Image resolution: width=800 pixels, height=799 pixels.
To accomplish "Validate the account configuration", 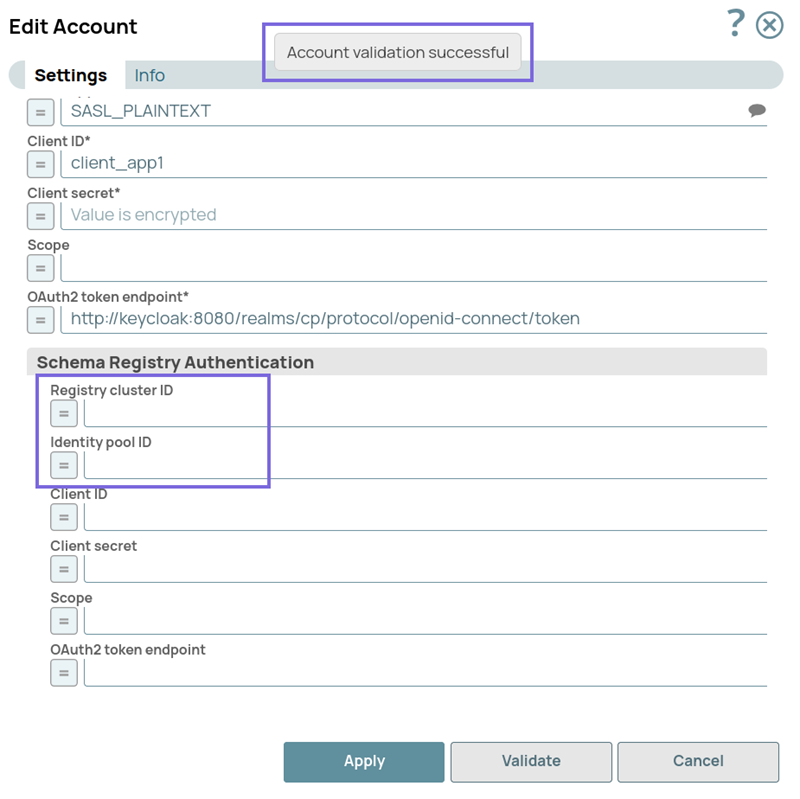I will [531, 762].
